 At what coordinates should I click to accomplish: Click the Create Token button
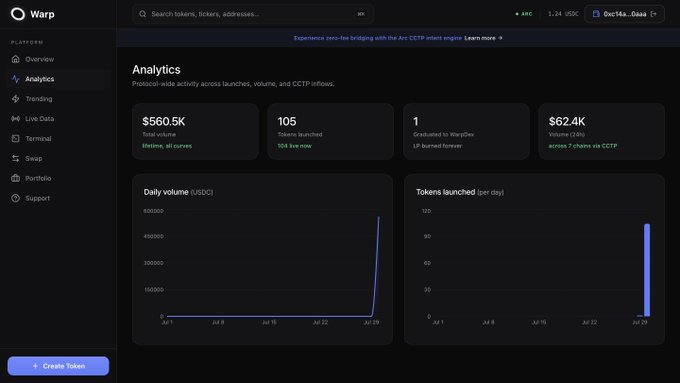pos(58,366)
